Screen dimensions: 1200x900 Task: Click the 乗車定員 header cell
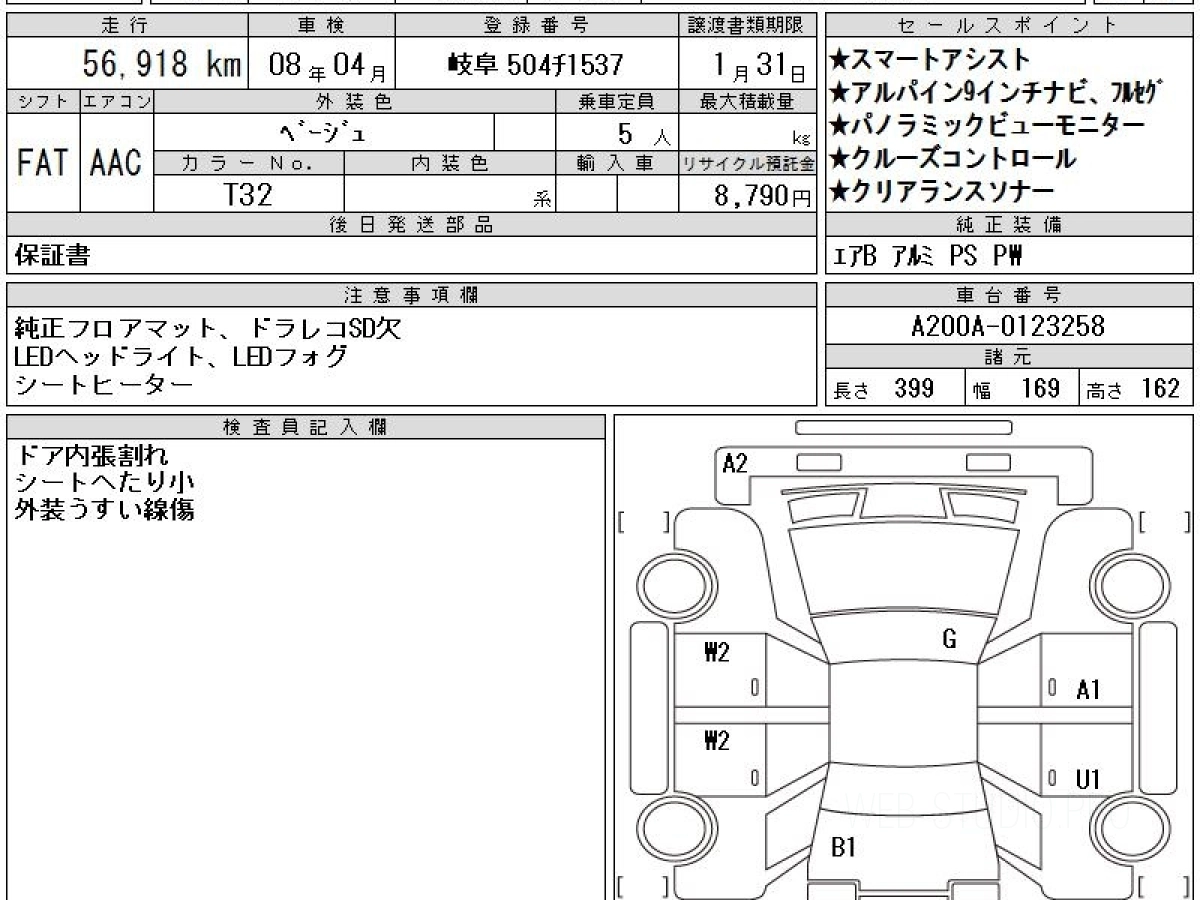point(616,101)
